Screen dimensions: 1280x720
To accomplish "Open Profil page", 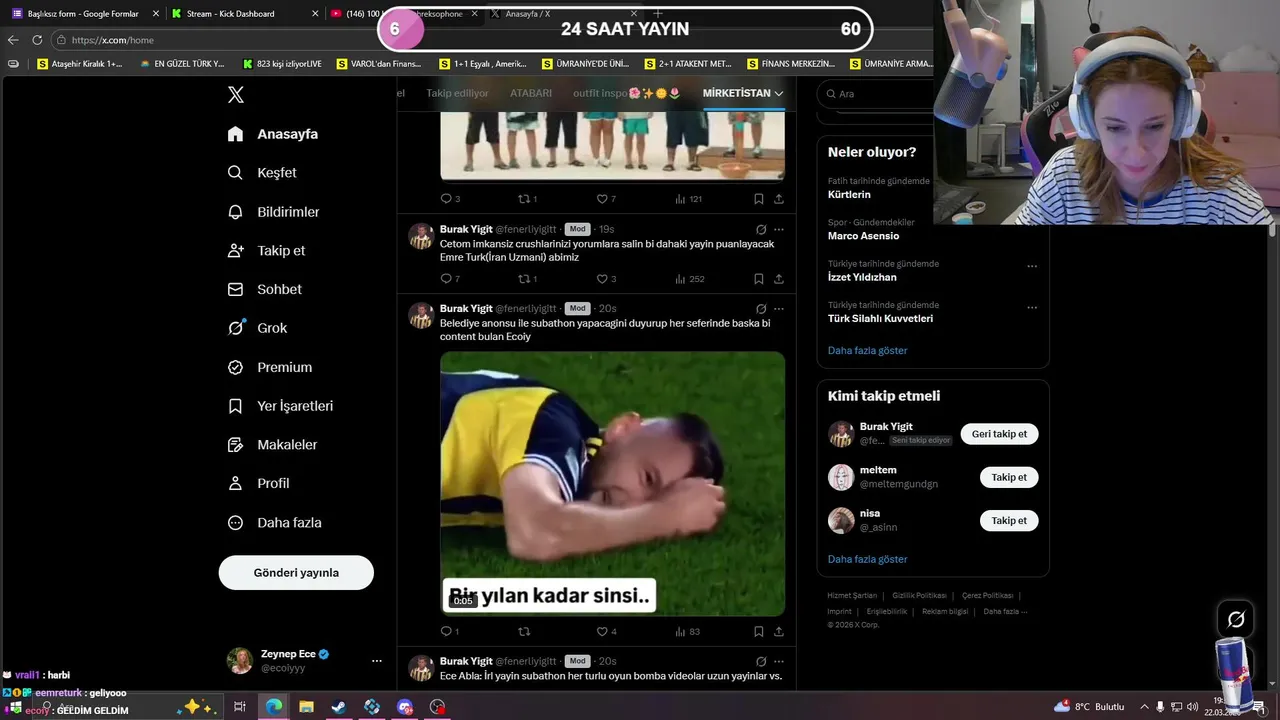I will click(x=258, y=483).
